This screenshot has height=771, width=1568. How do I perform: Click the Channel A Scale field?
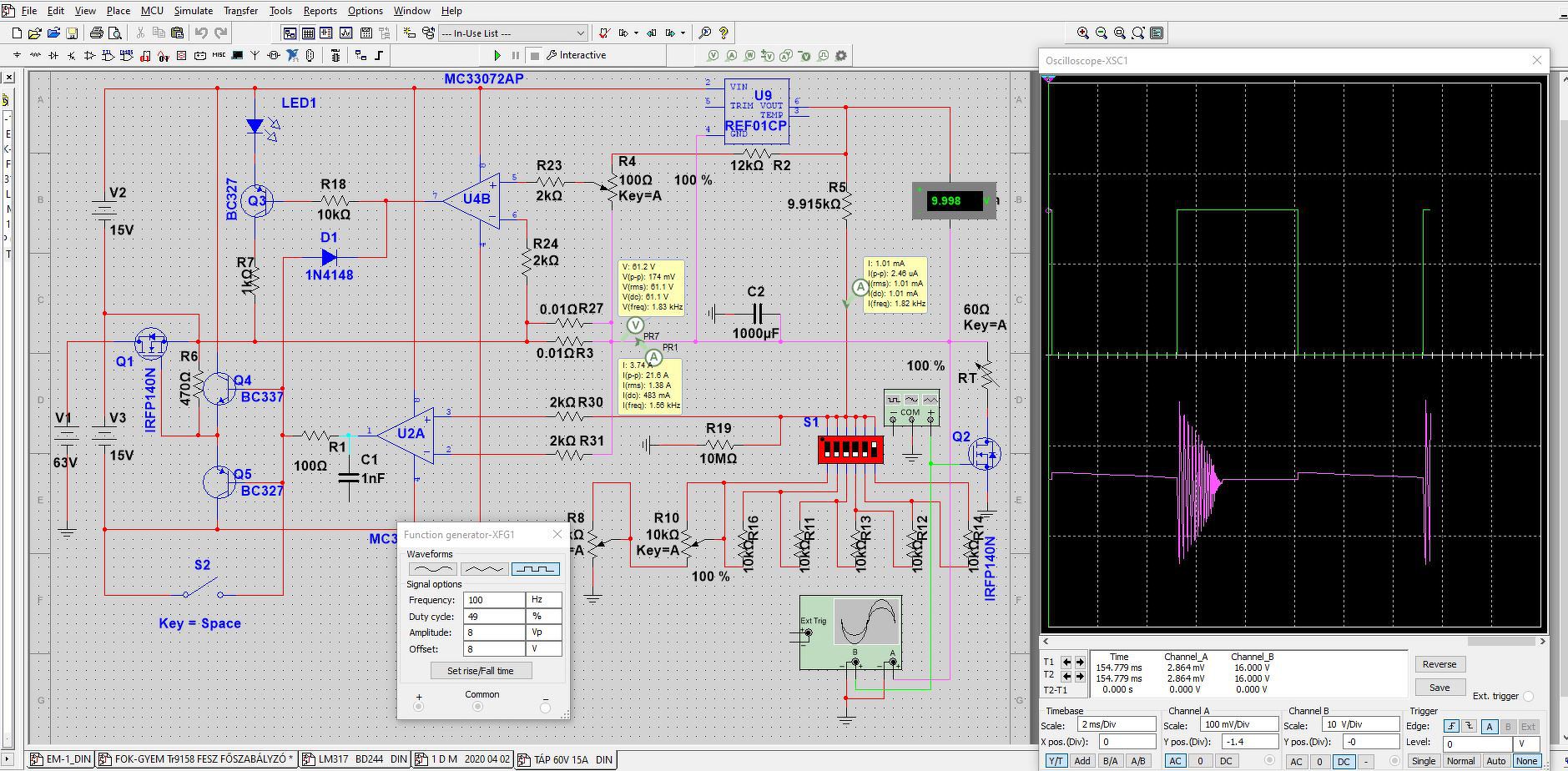pos(1238,725)
